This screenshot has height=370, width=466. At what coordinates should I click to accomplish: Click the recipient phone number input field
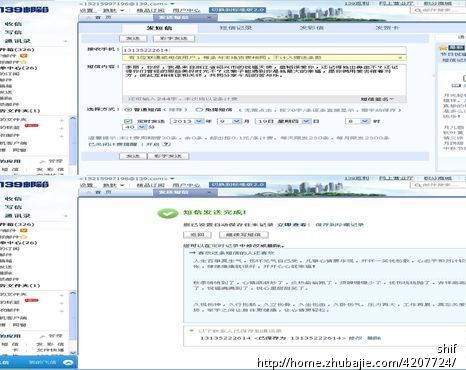264,50
